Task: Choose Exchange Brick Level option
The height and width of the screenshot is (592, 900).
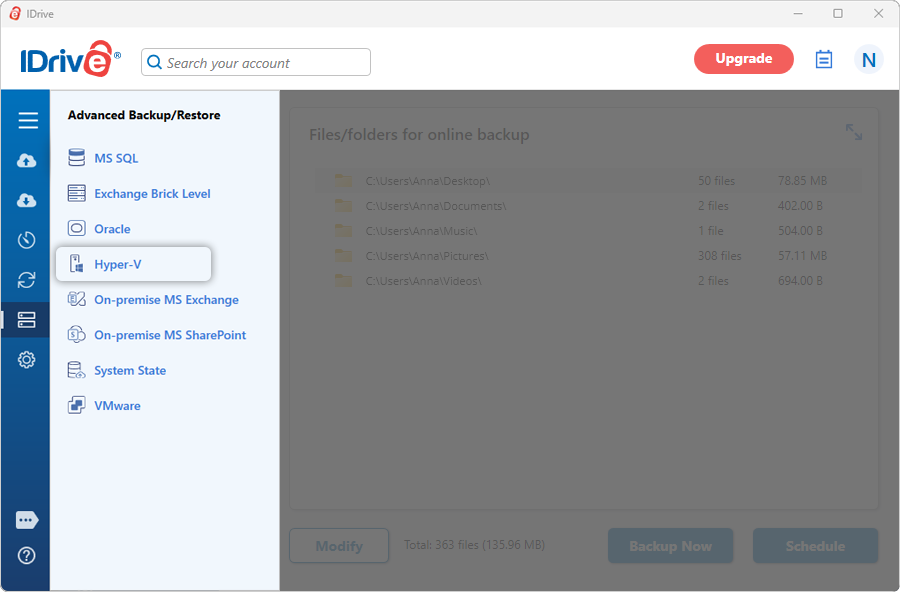Action: pyautogui.click(x=152, y=194)
